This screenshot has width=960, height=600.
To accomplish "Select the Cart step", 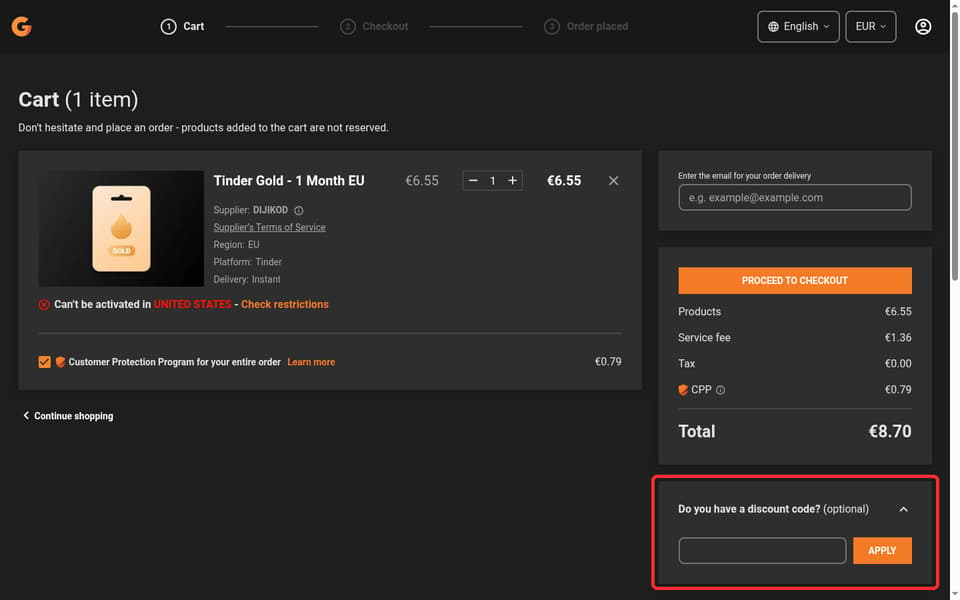I will pyautogui.click(x=182, y=26).
